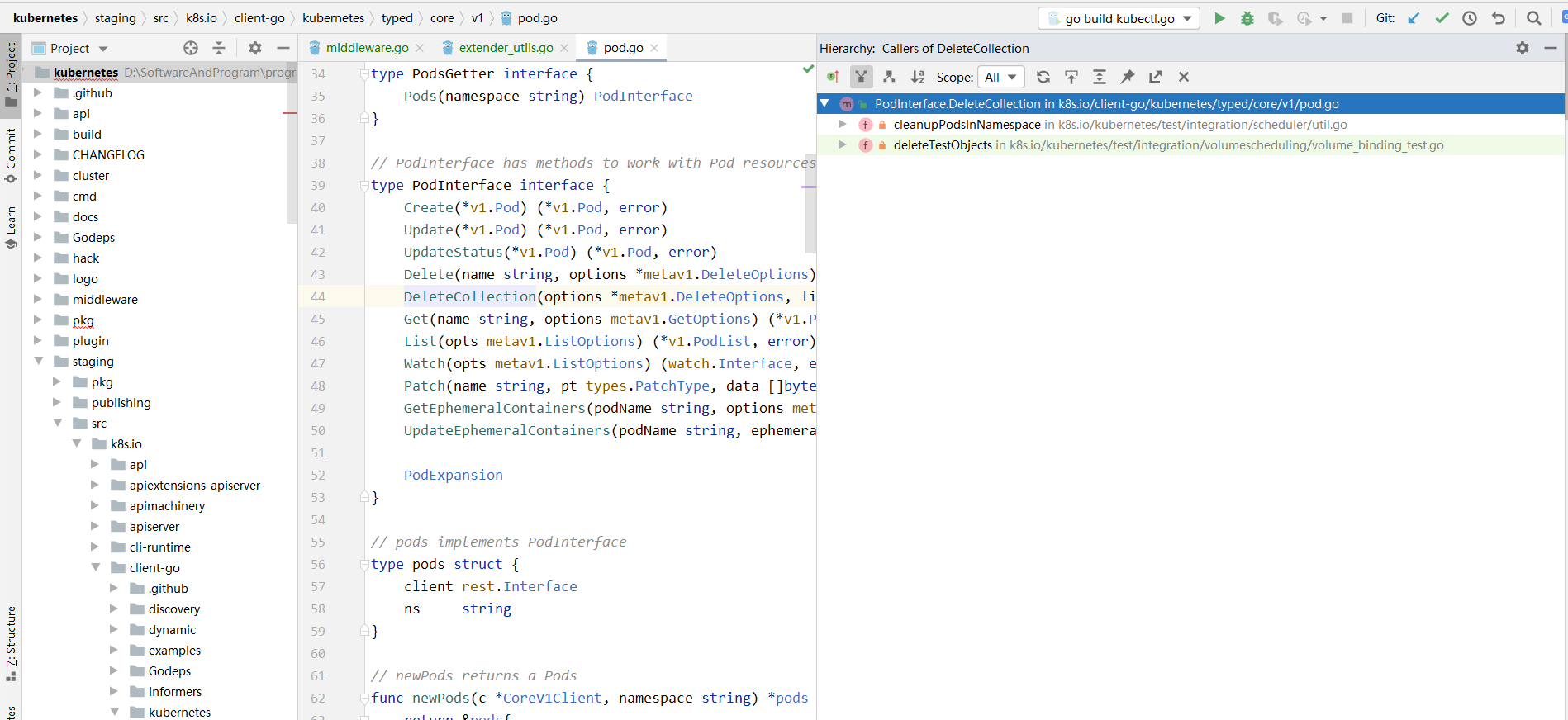This screenshot has height=720, width=1568.
Task: Pin the Hierarchy tab
Action: point(1128,77)
